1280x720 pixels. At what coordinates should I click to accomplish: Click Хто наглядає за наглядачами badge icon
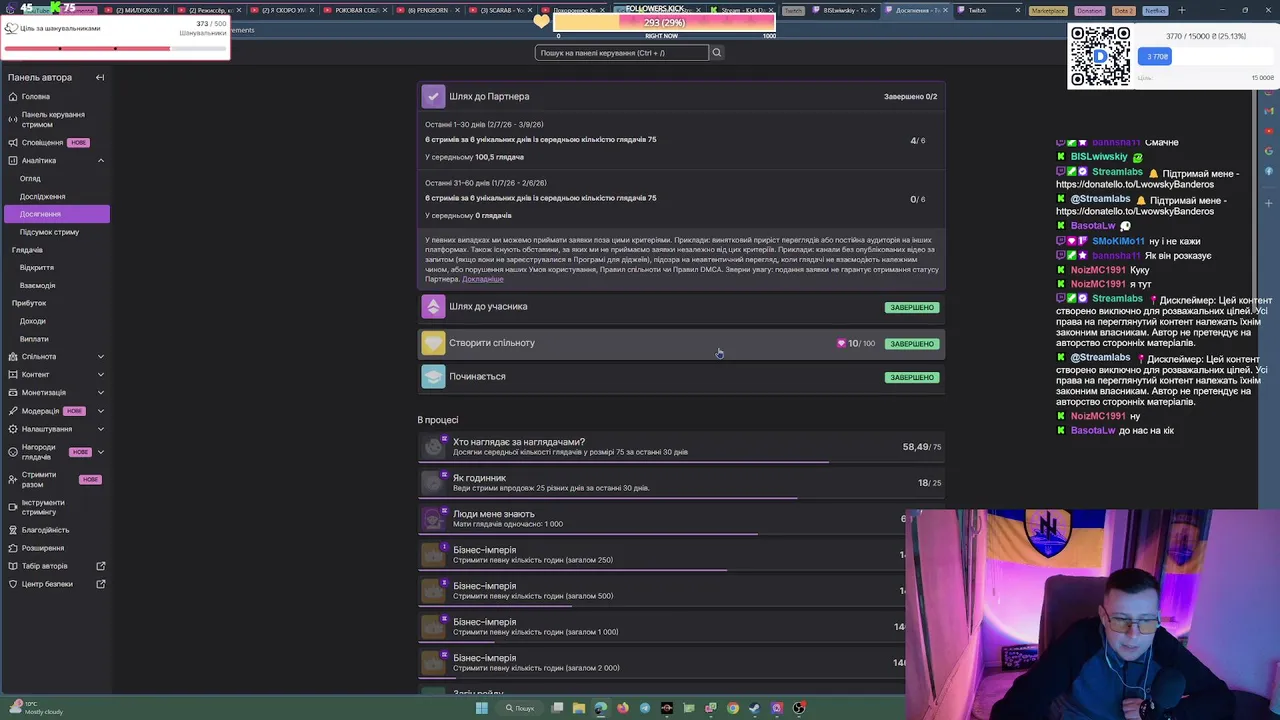434,446
